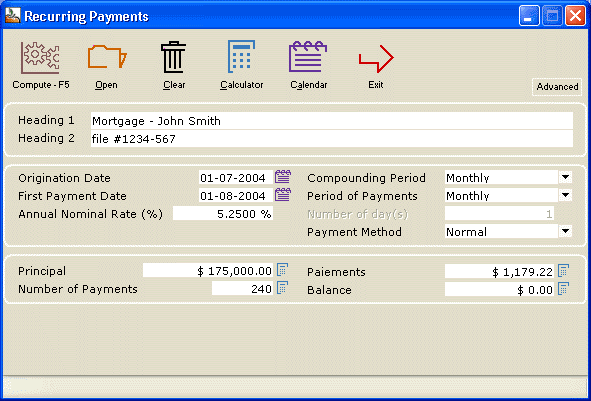Screen dimensions: 591x401
Task: Clear the form using the trash can icon
Action: [x=174, y=57]
